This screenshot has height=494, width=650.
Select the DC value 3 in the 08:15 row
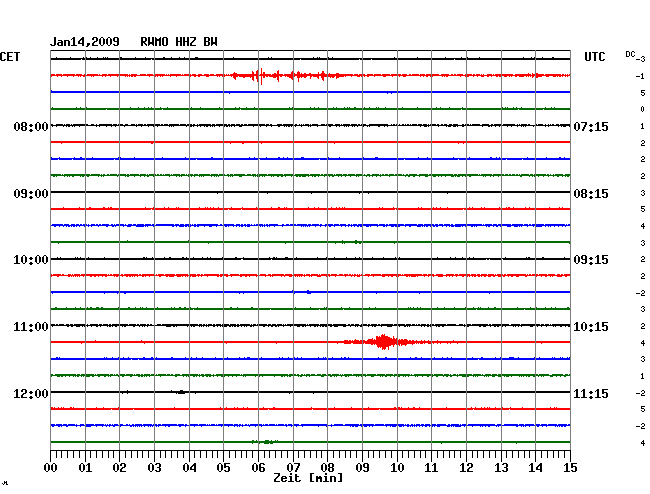coord(643,193)
